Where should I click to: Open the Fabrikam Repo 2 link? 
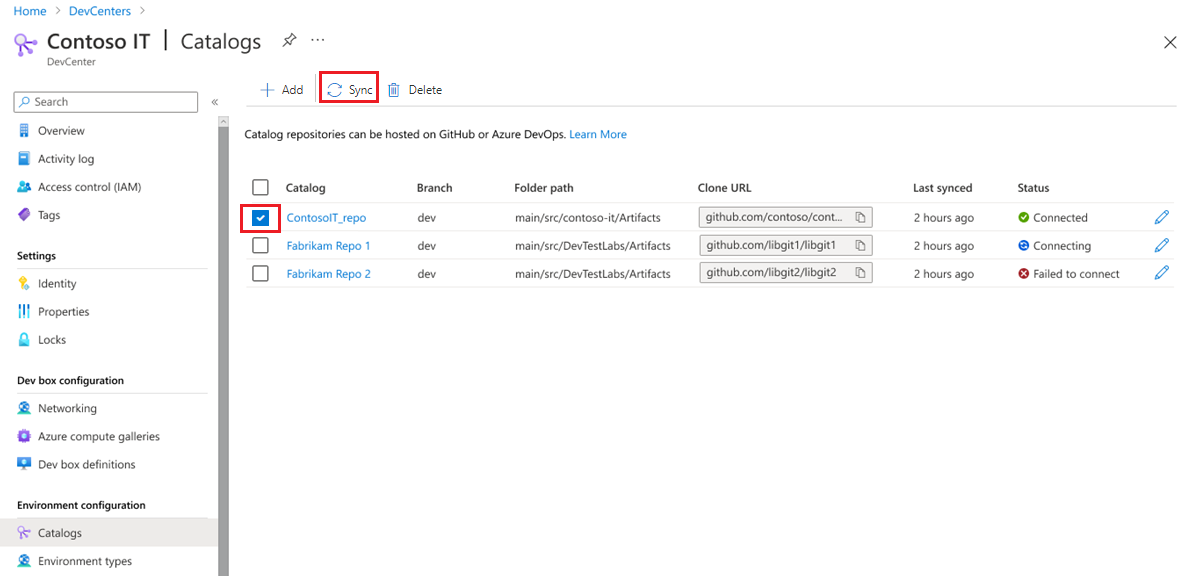(329, 274)
